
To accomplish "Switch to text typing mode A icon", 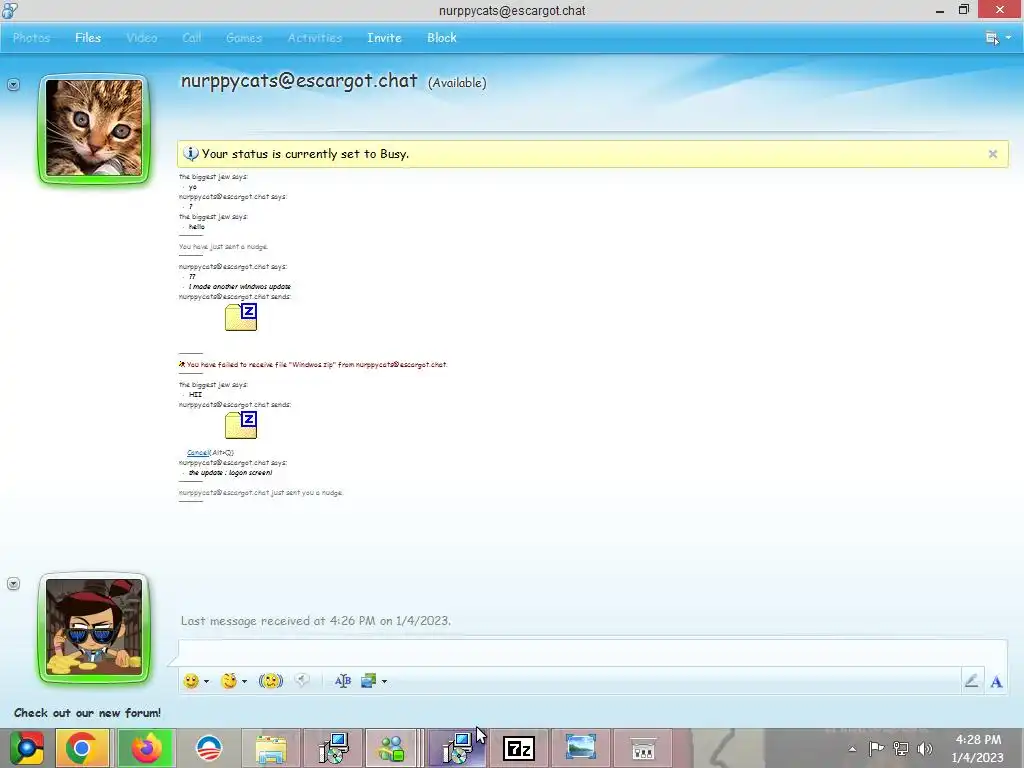I will 996,682.
